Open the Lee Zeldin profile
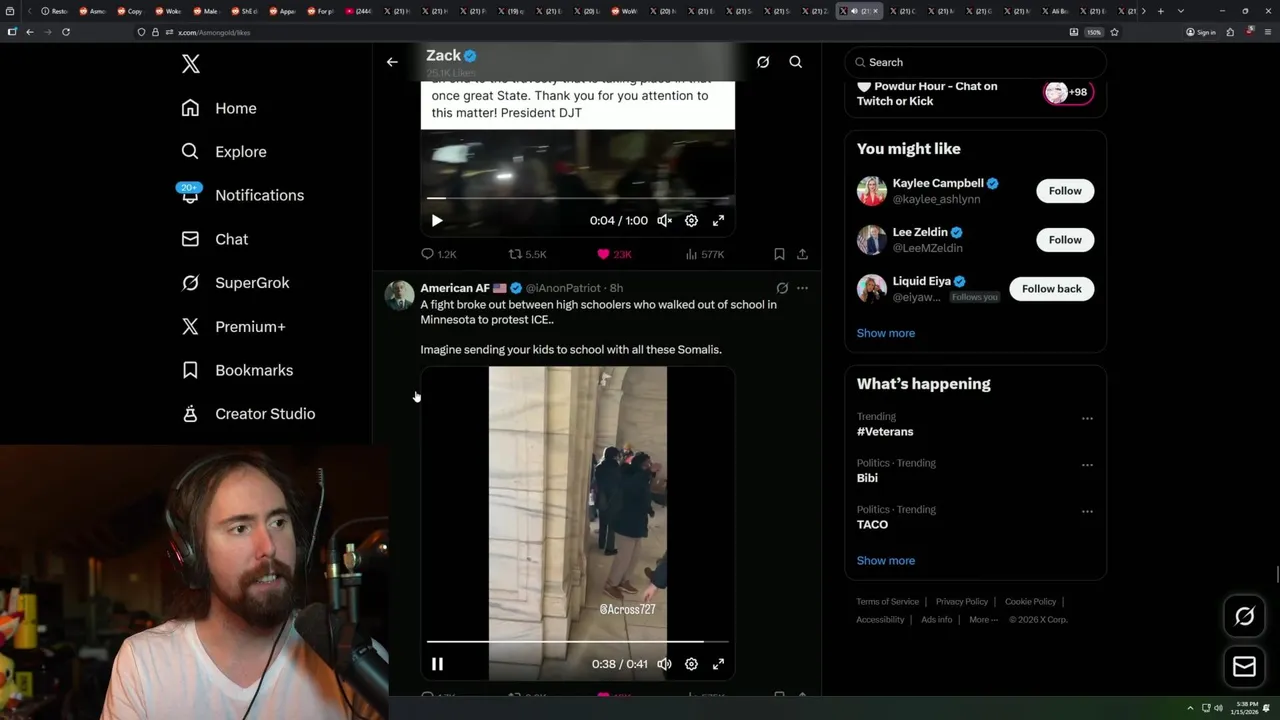 pos(920,233)
